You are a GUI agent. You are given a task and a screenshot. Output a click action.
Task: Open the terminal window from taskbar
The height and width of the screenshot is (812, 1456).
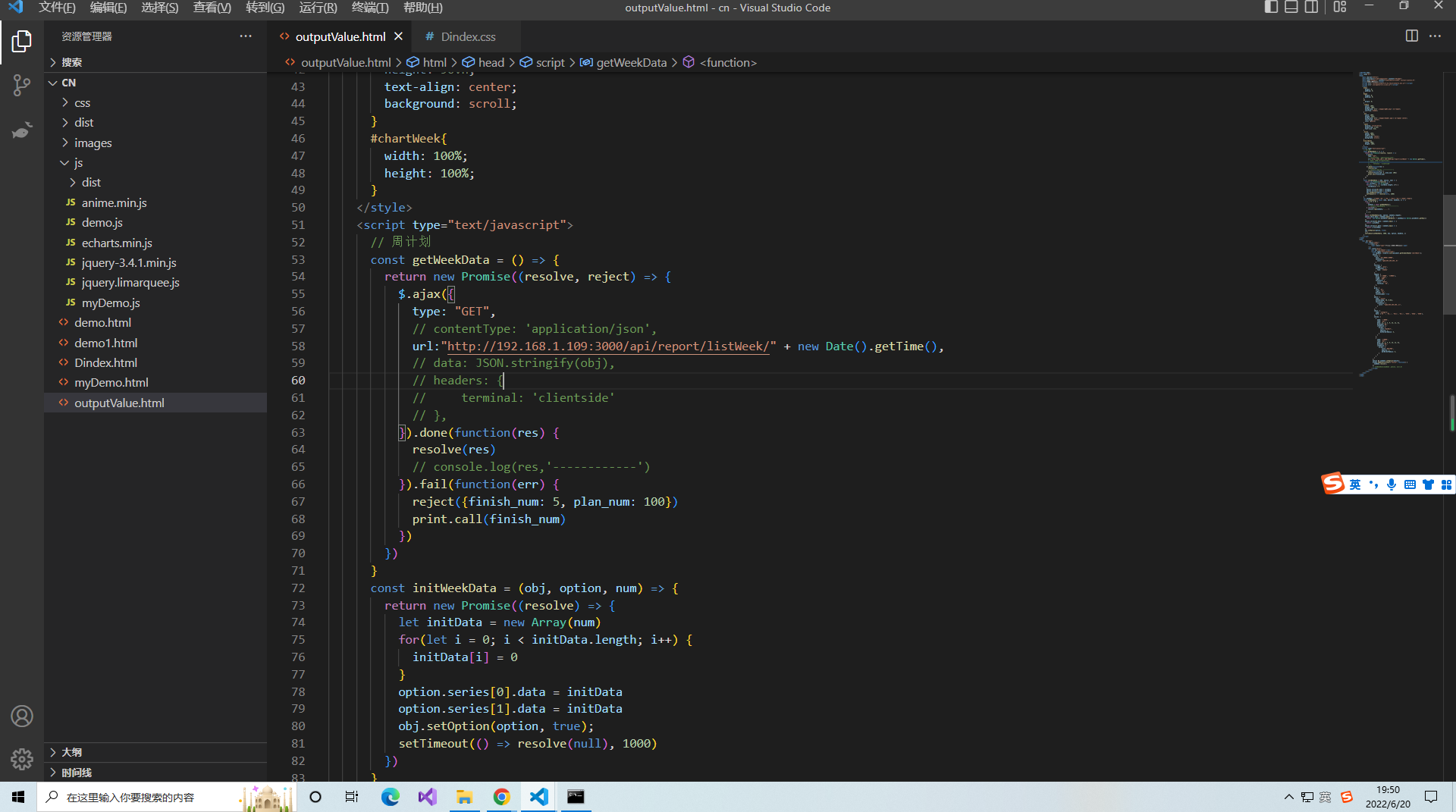coord(576,797)
